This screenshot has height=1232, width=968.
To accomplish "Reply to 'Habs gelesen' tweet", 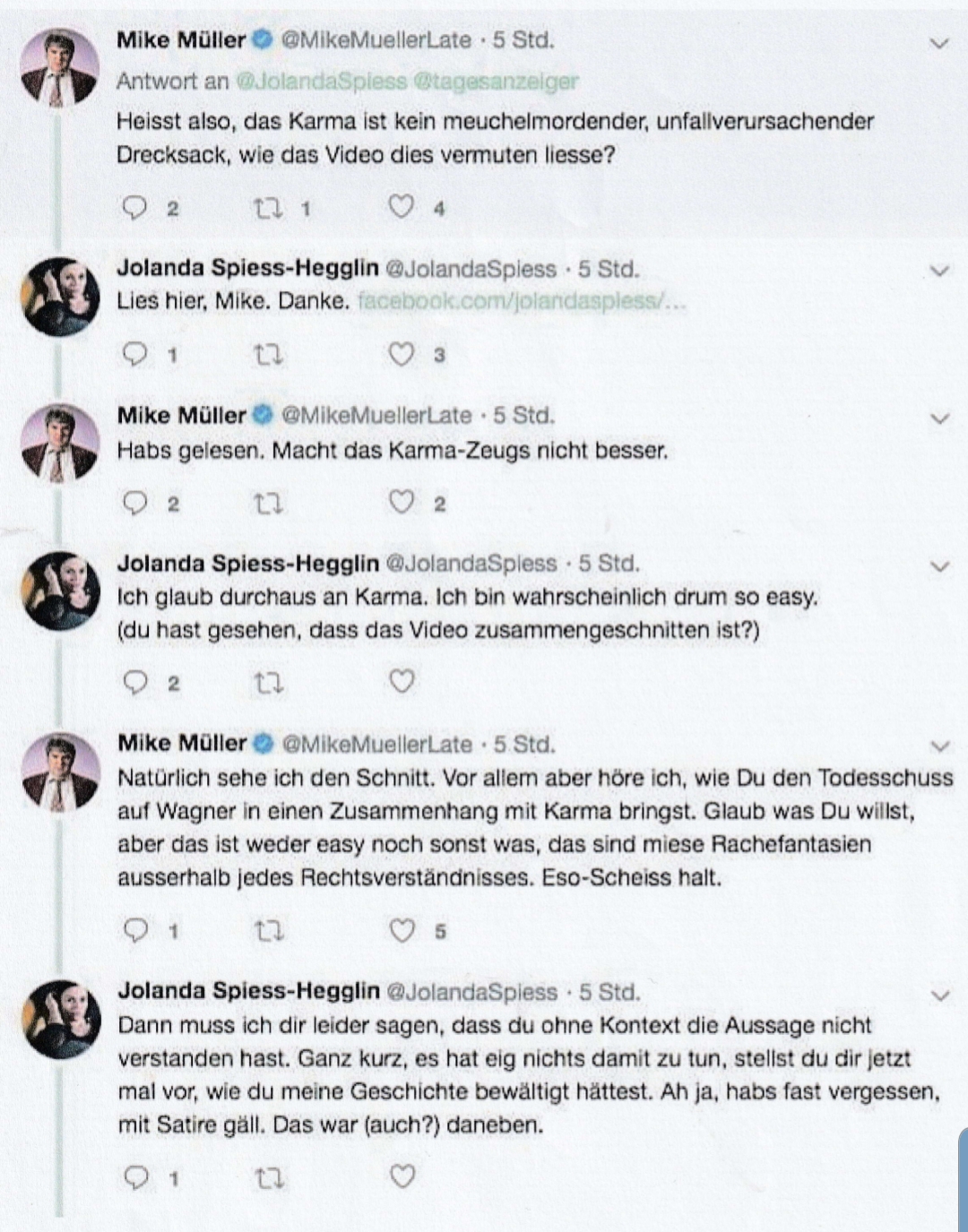I will point(134,503).
